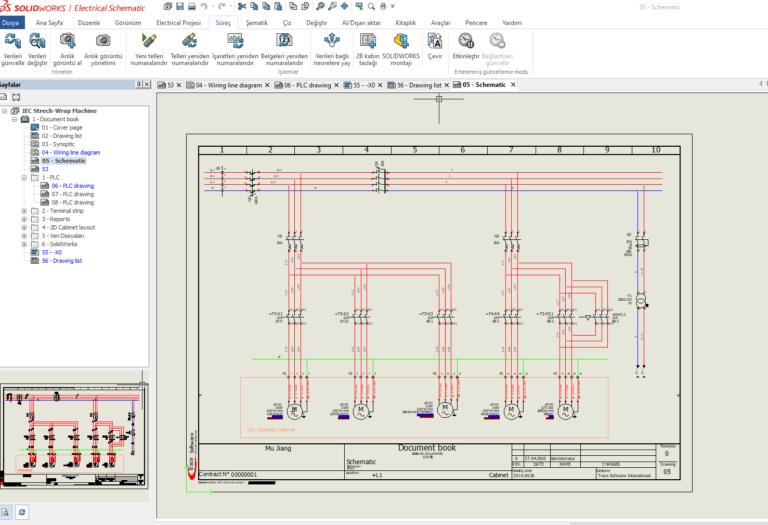Open the 2B kabin taslağı tool

click(368, 42)
